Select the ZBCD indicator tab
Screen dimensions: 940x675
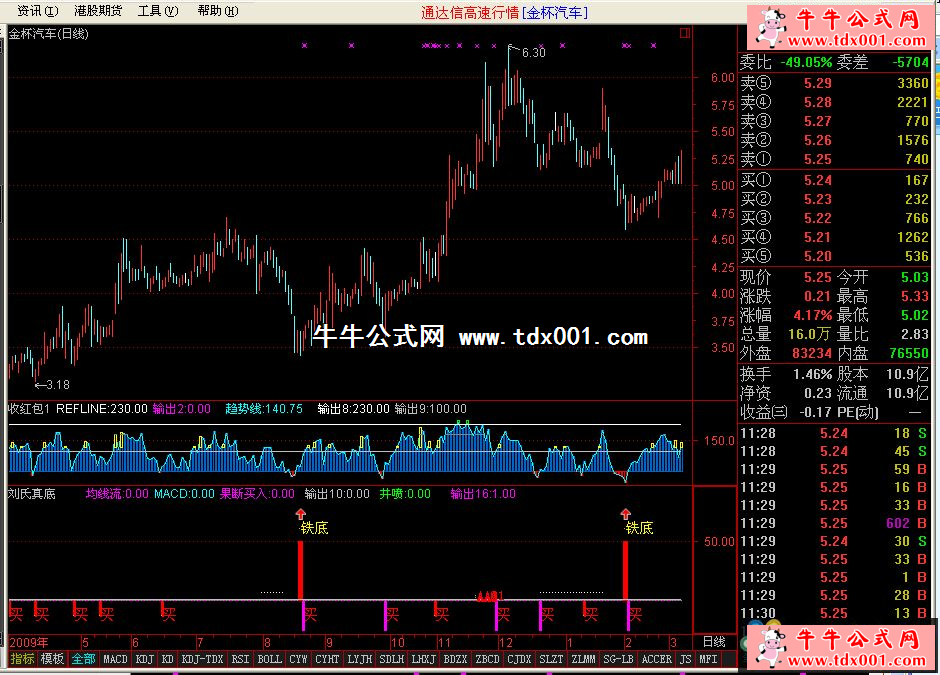click(487, 659)
